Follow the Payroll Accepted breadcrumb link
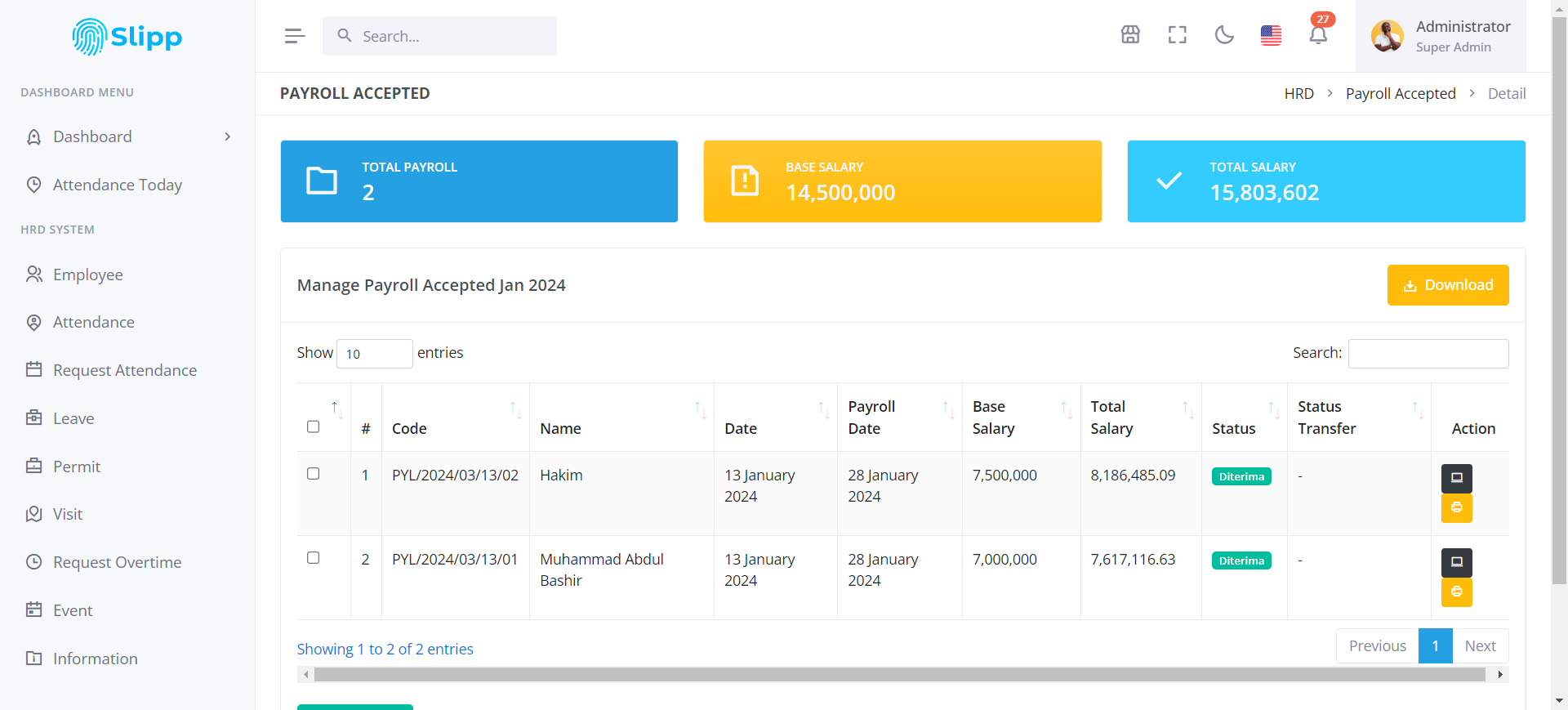 tap(1400, 94)
